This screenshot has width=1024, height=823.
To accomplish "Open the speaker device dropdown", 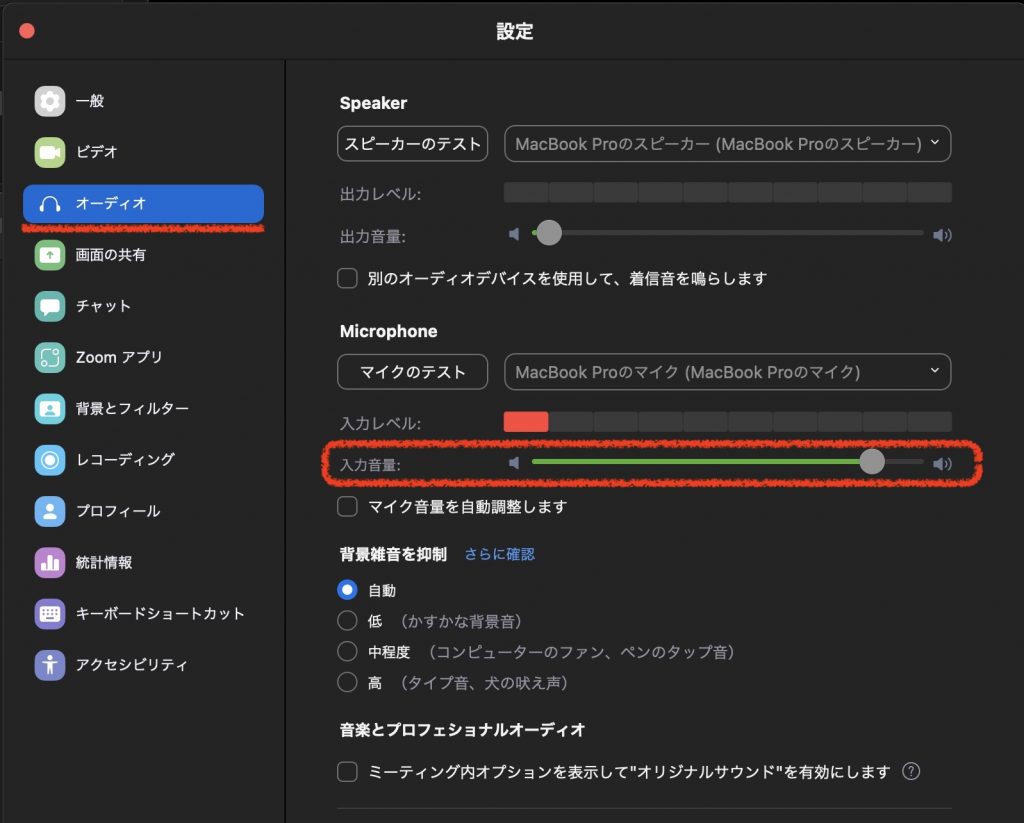I will click(x=727, y=143).
